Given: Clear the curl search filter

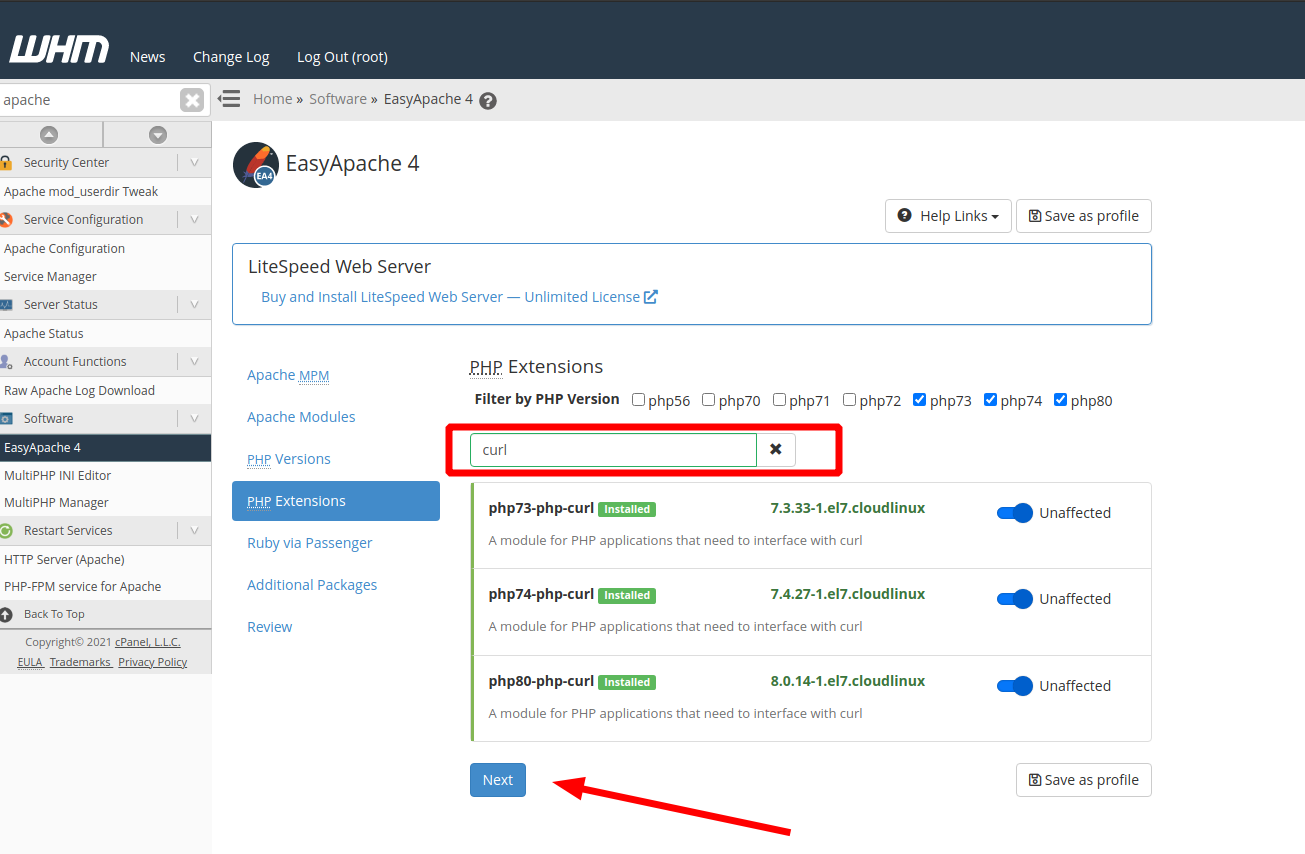Looking at the screenshot, I should click(776, 450).
